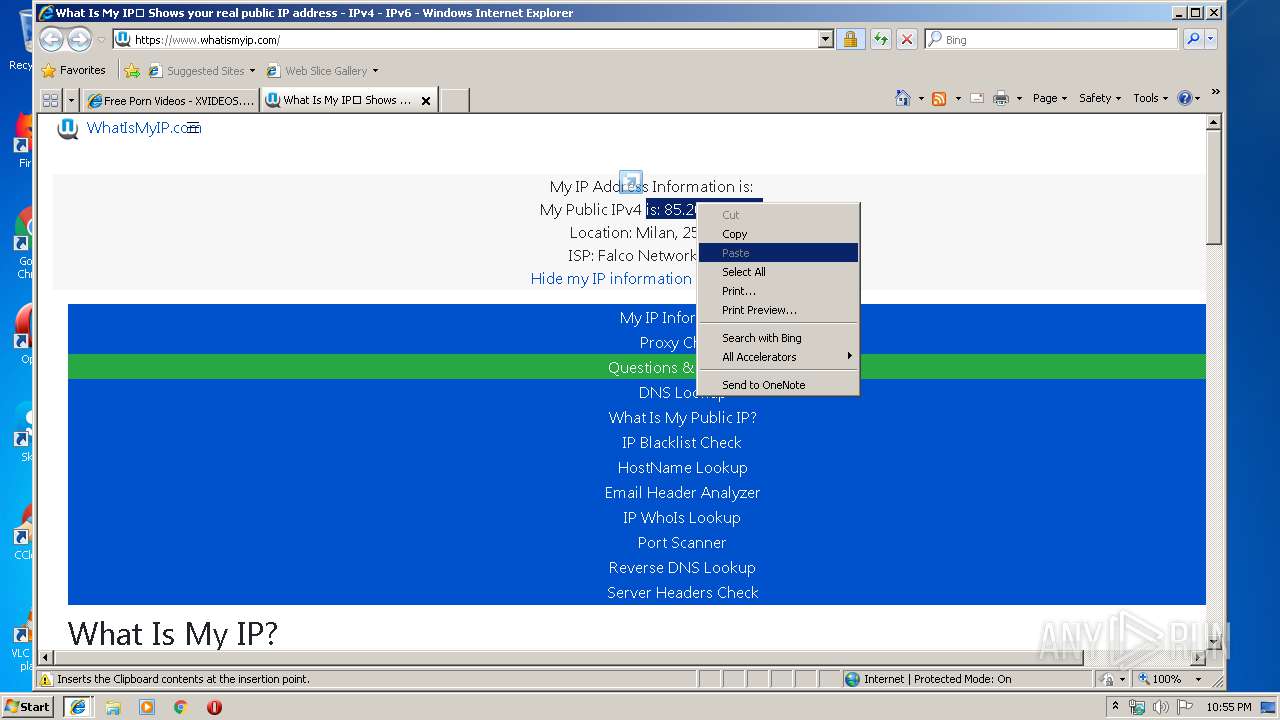This screenshot has width=1280, height=720.
Task: Click Hide my IP information link
Action: [x=611, y=279]
